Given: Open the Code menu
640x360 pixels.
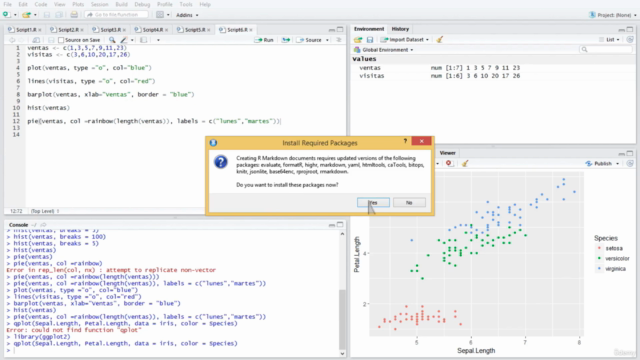Looking at the screenshot, I should (40, 4).
